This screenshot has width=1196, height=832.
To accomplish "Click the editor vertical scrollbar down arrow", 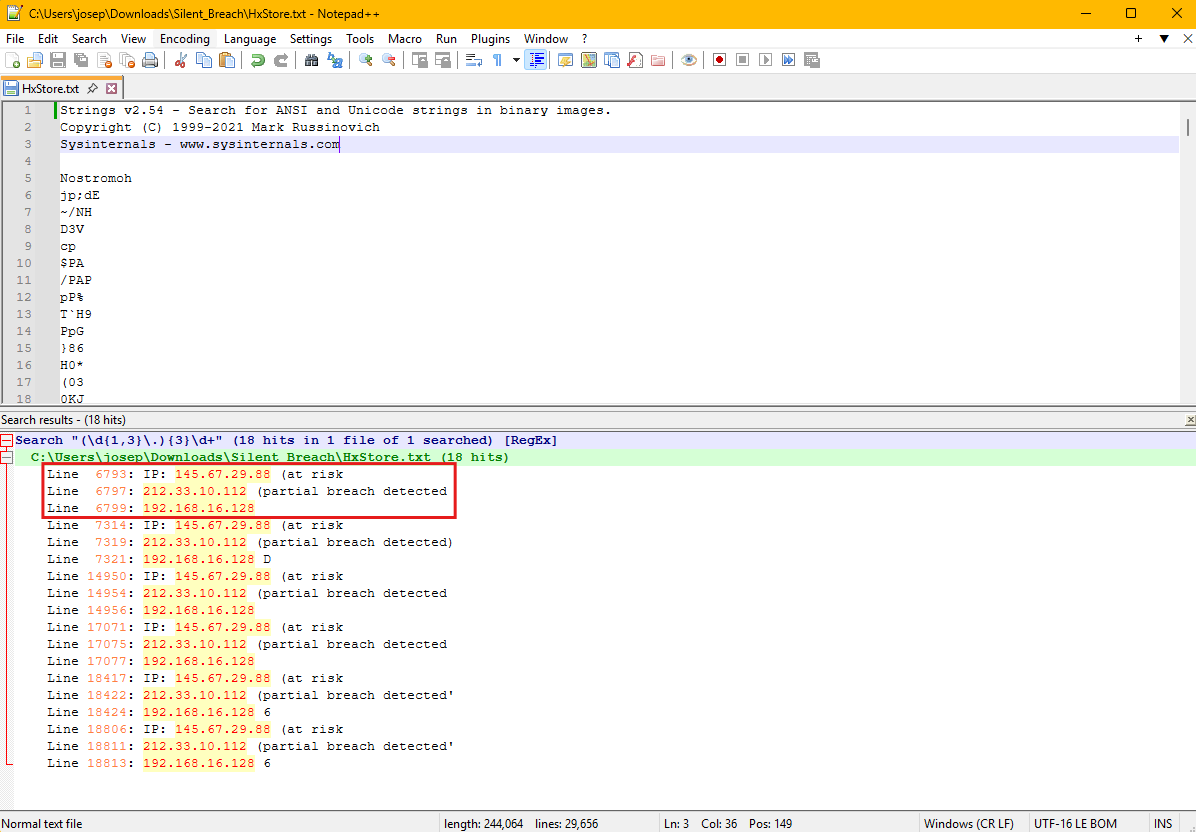I will [x=1187, y=396].
